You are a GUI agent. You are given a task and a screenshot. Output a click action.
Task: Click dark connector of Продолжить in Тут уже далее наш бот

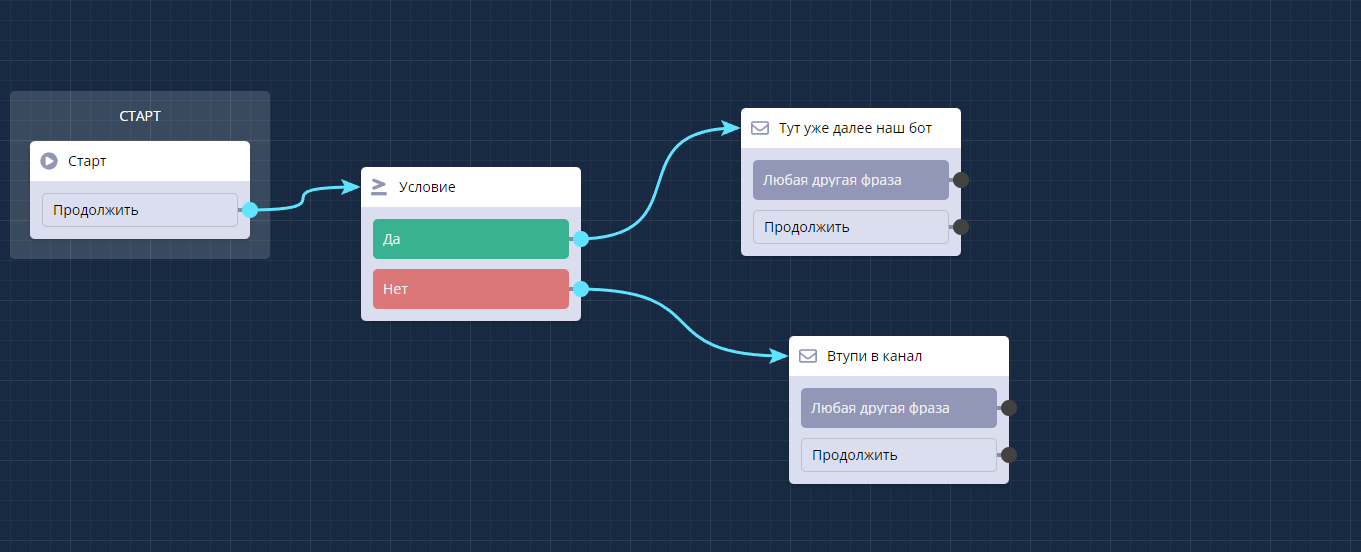point(961,227)
